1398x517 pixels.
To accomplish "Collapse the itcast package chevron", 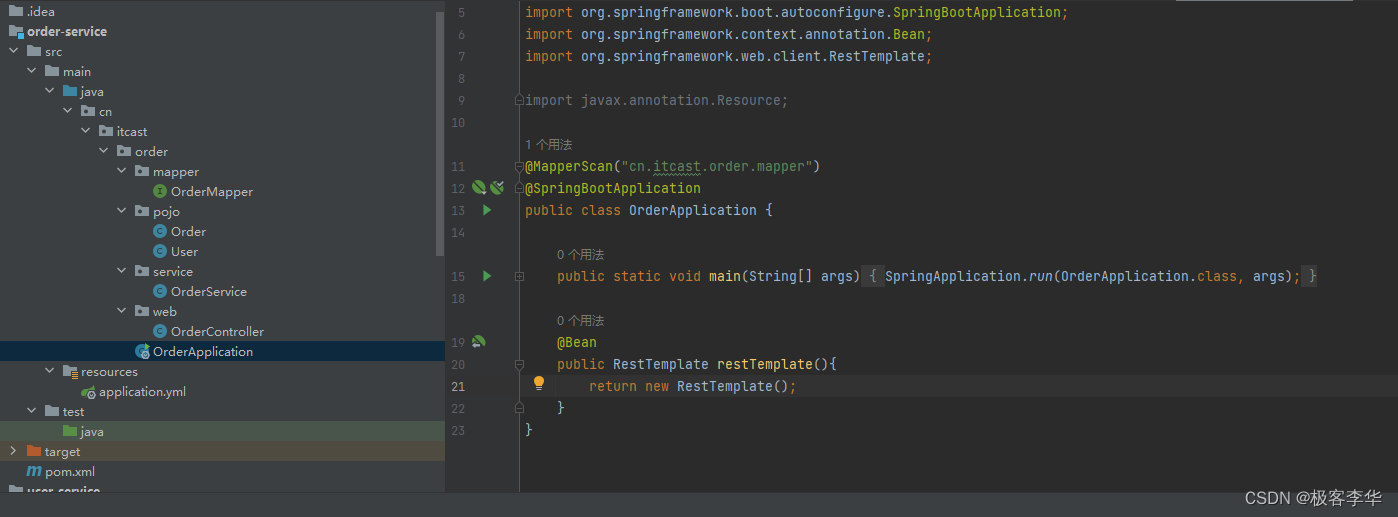I will [86, 131].
